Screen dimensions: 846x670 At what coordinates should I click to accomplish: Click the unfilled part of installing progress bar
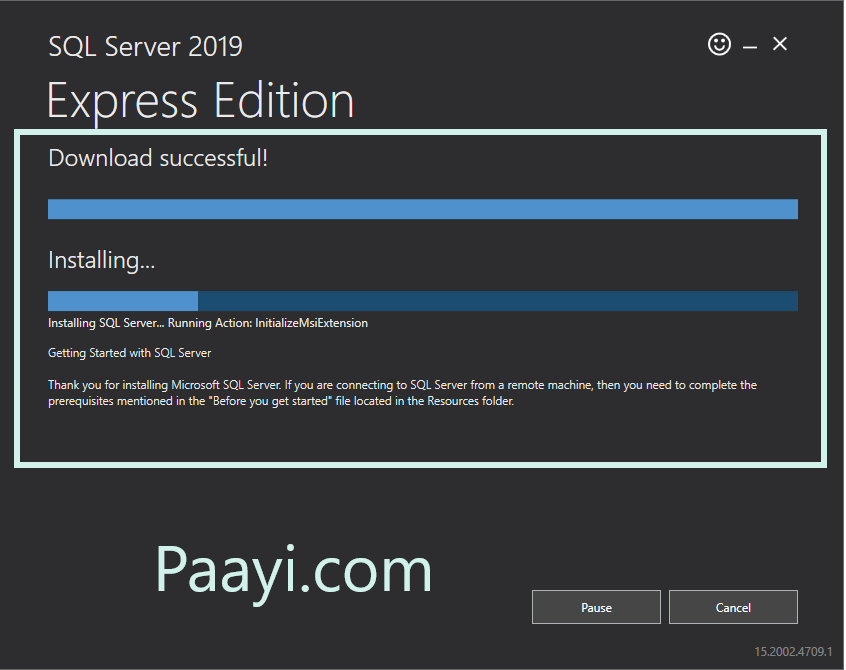(497, 301)
